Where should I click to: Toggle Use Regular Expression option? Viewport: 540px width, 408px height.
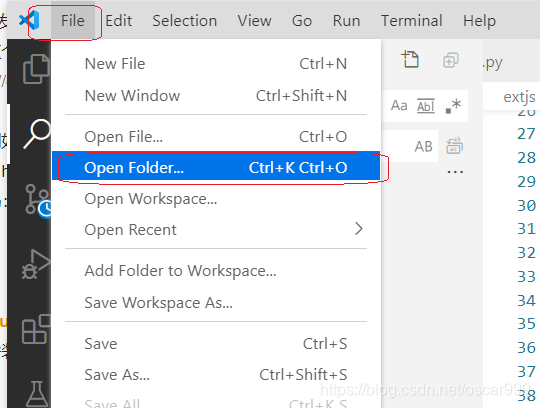(x=453, y=106)
